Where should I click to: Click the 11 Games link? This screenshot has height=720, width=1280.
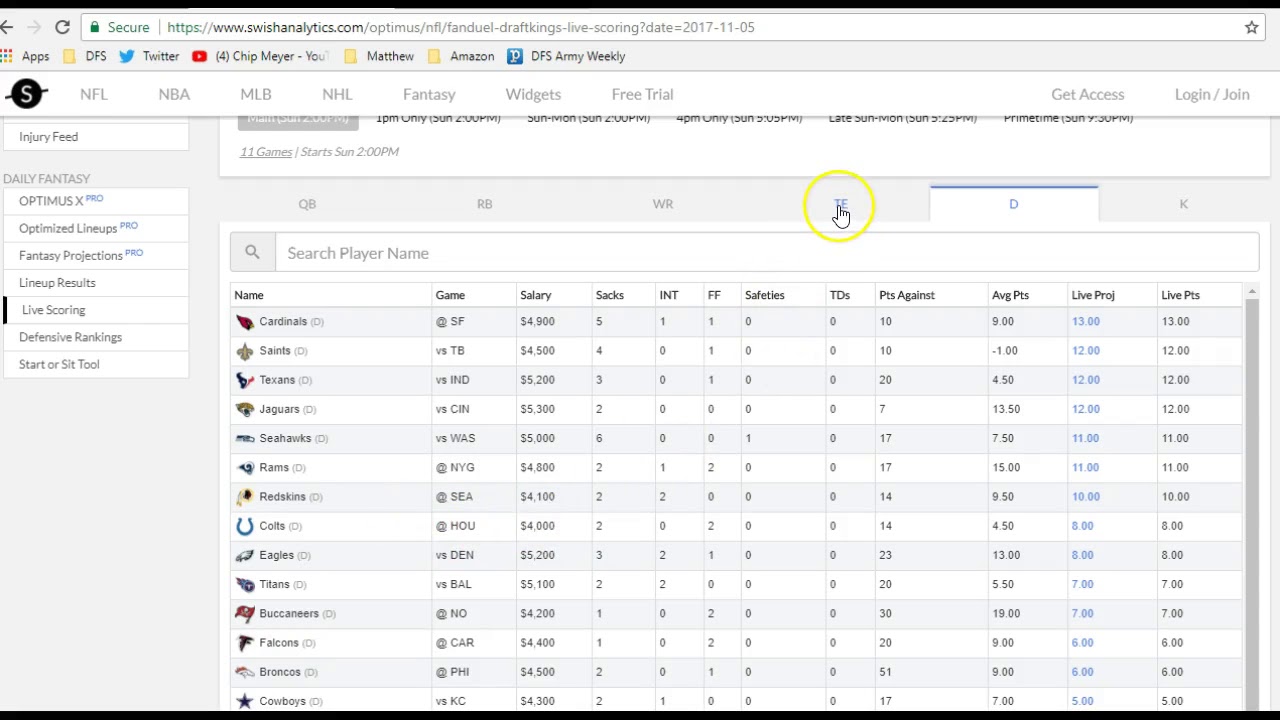click(266, 152)
